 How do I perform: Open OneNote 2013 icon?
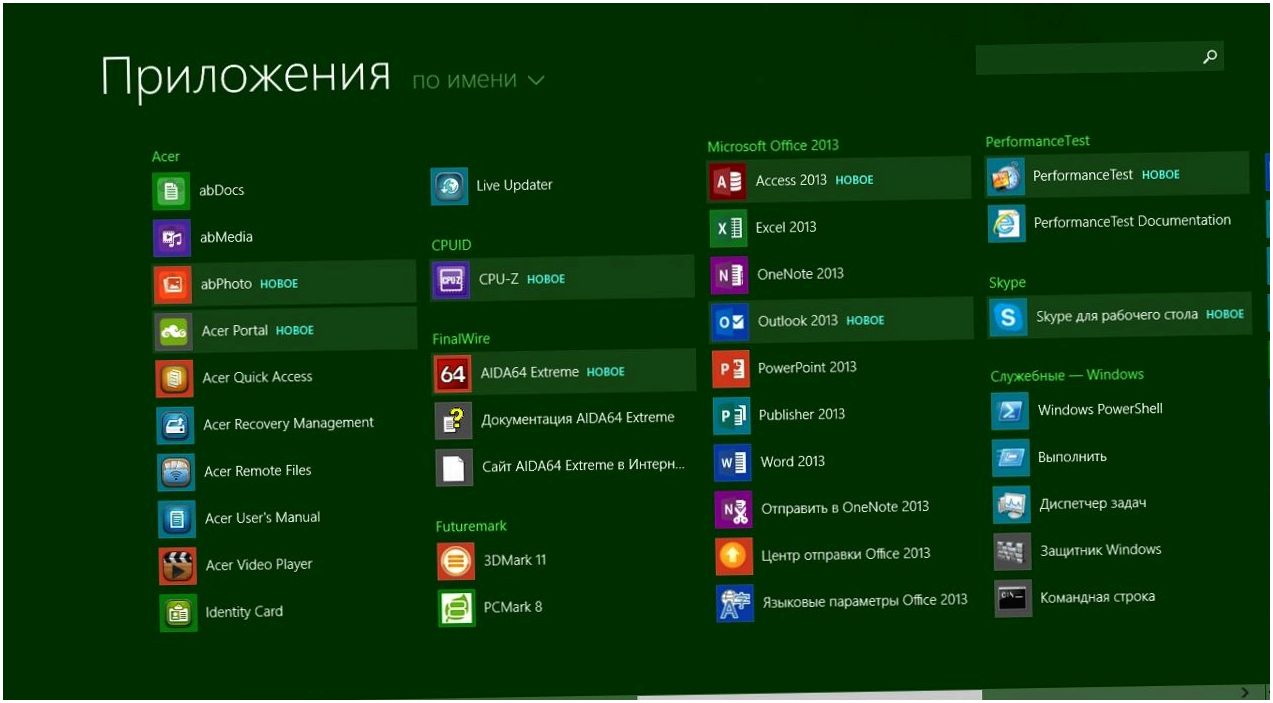click(x=729, y=275)
